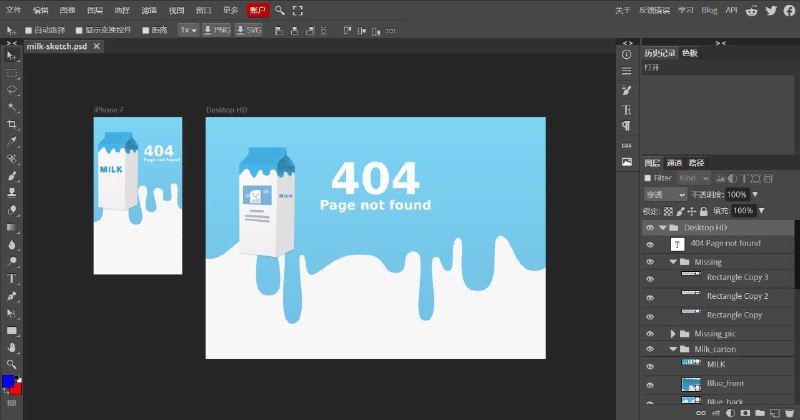Click the PNG export button
Image resolution: width=800 pixels, height=420 pixels.
pos(217,30)
